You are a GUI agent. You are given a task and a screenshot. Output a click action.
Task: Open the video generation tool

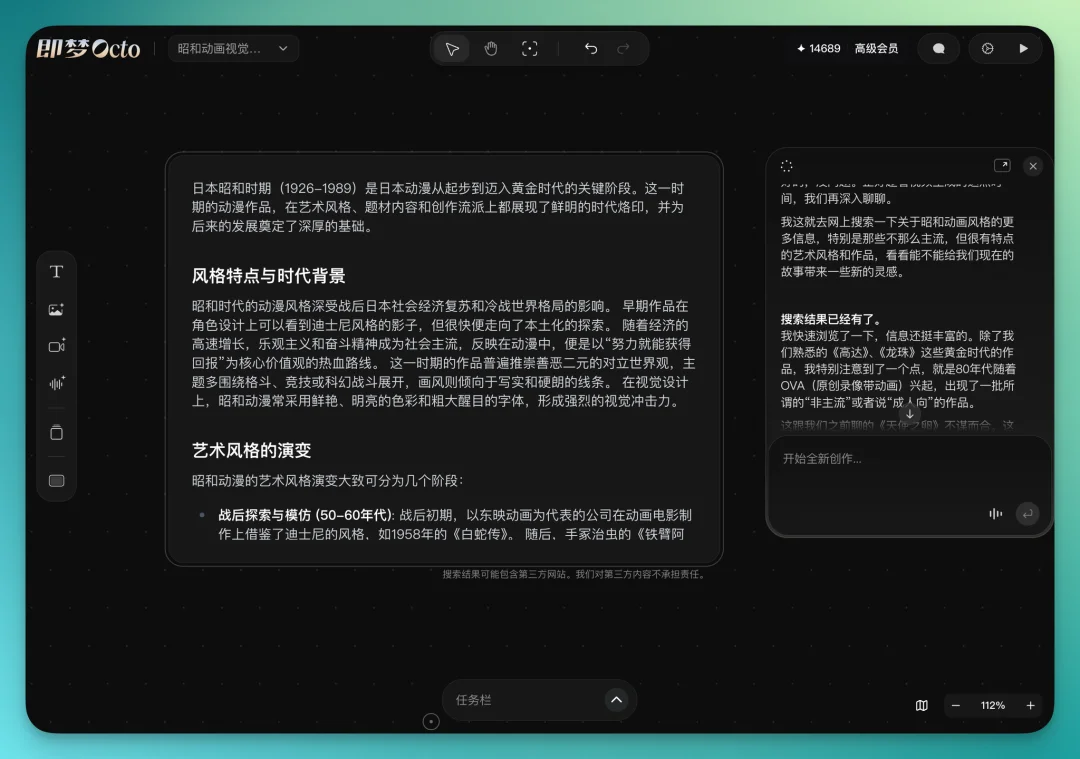click(x=56, y=346)
